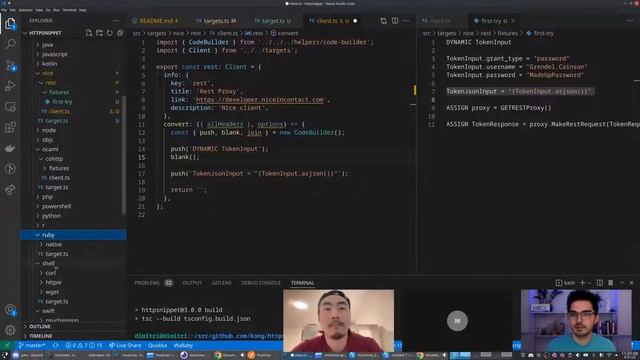The width and height of the screenshot is (640, 360).
Task: Open the Search view in activity bar
Action: (10, 44)
